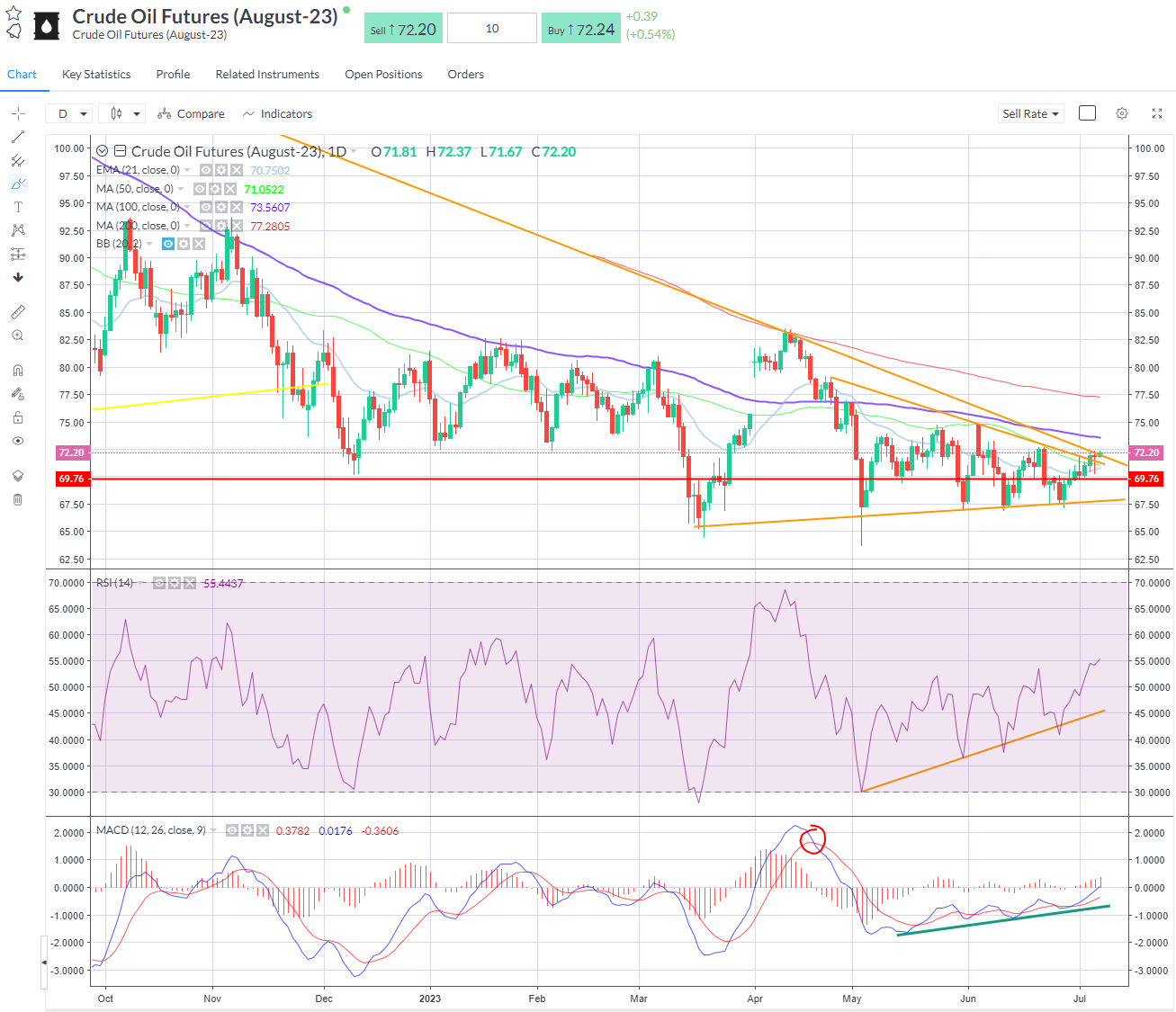Enable magnet mode in left toolbar
Viewport: 1176px width, 1012px height.
18,371
